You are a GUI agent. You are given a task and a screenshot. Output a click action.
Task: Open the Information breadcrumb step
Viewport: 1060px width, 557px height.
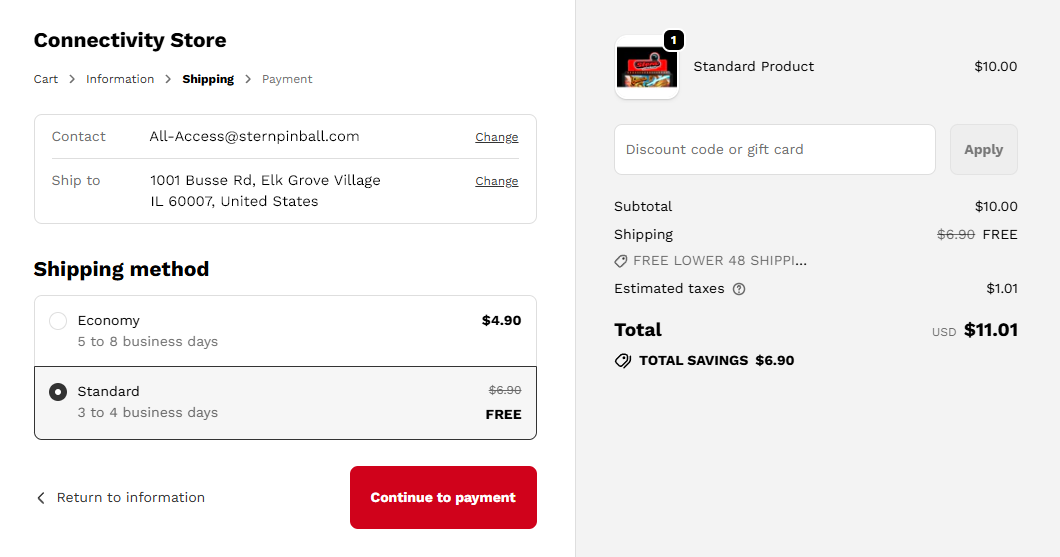[x=120, y=80]
